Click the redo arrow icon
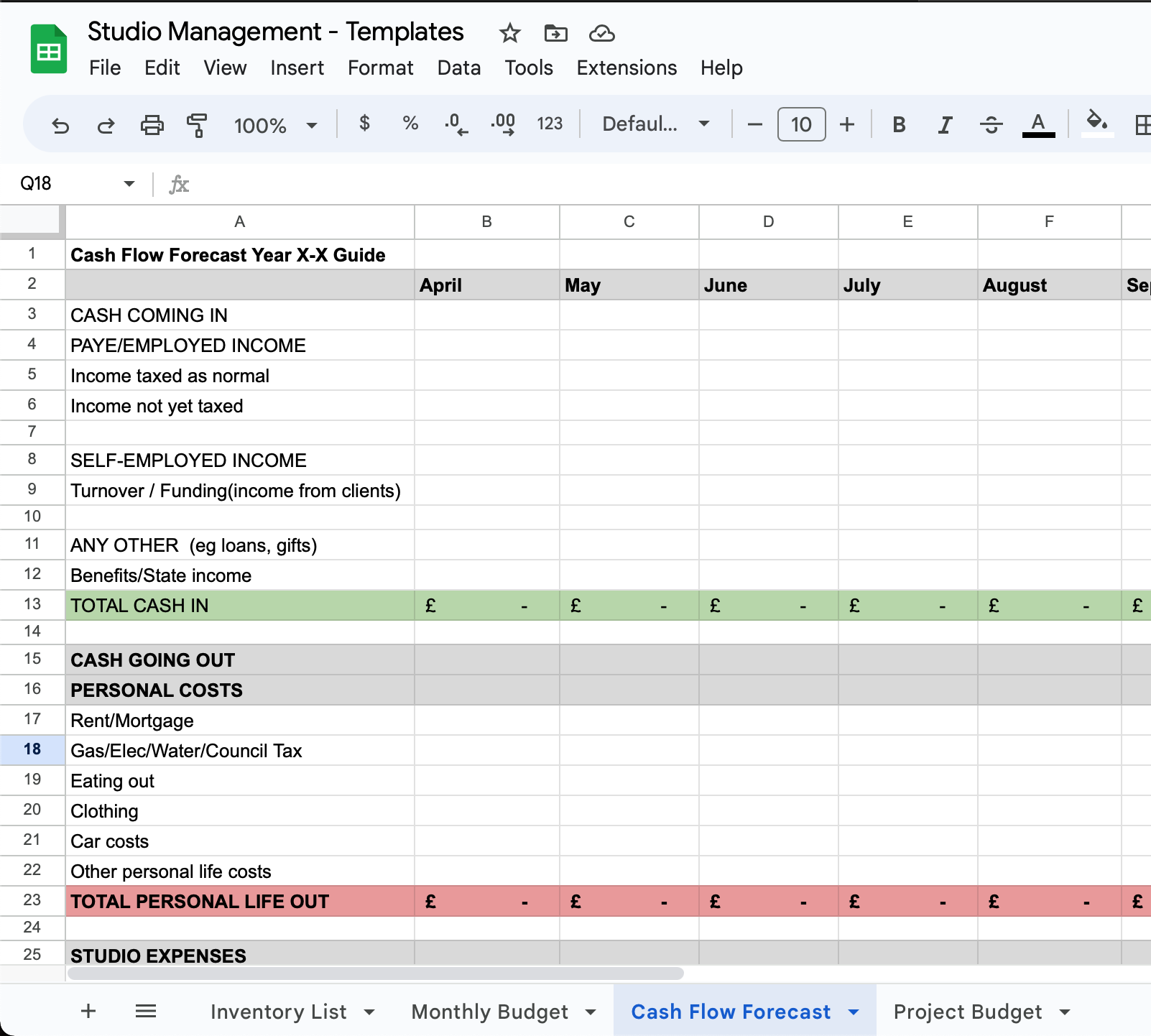This screenshot has height=1036, width=1151. [106, 126]
